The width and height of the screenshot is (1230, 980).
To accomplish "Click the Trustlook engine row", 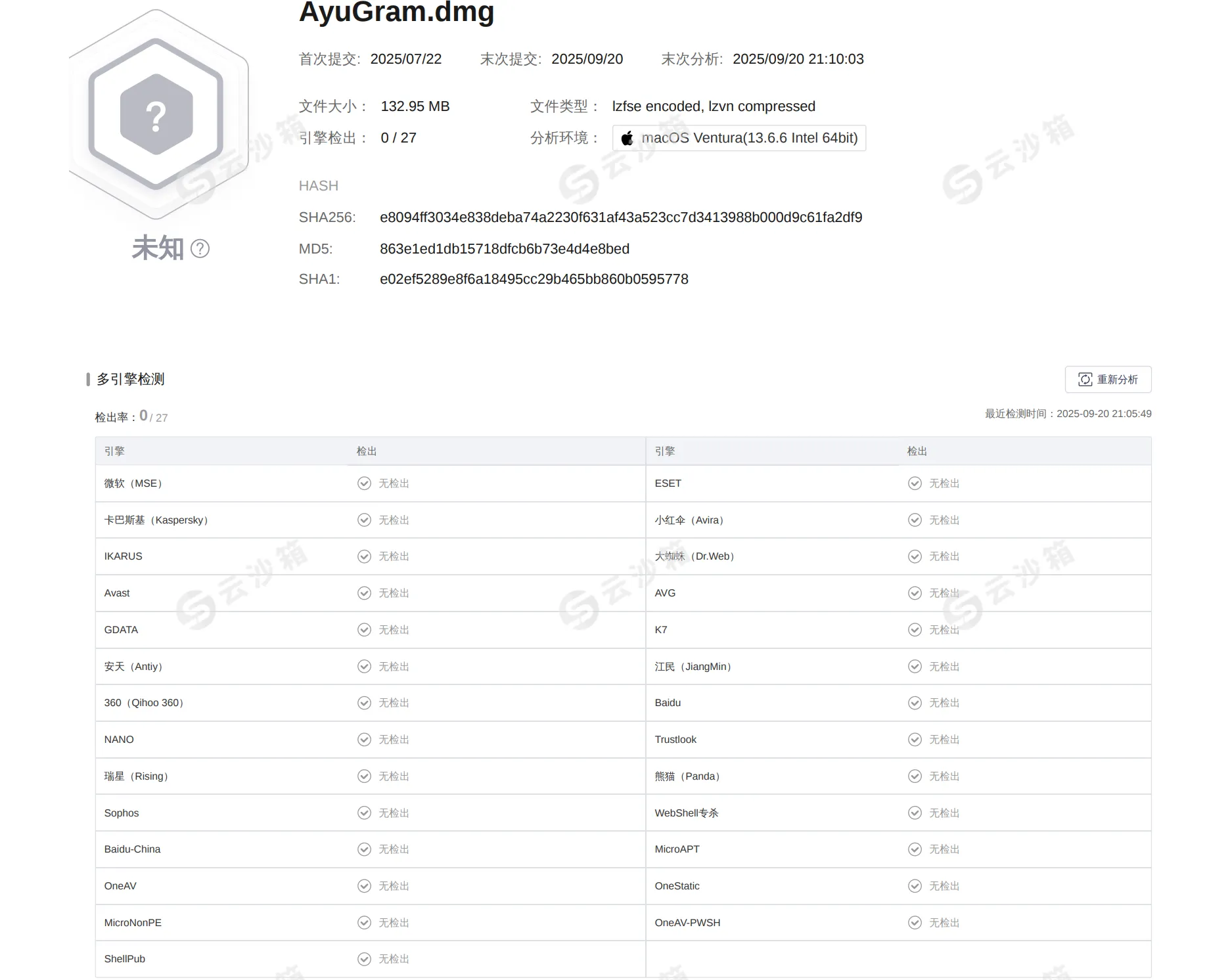I will point(899,740).
